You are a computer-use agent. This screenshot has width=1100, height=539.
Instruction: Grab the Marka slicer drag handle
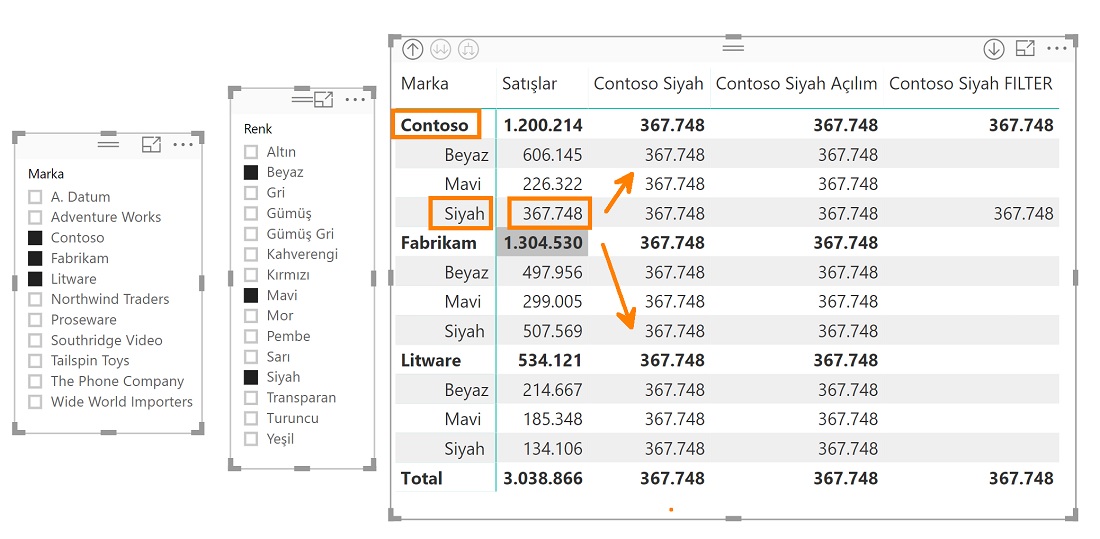click(x=109, y=144)
